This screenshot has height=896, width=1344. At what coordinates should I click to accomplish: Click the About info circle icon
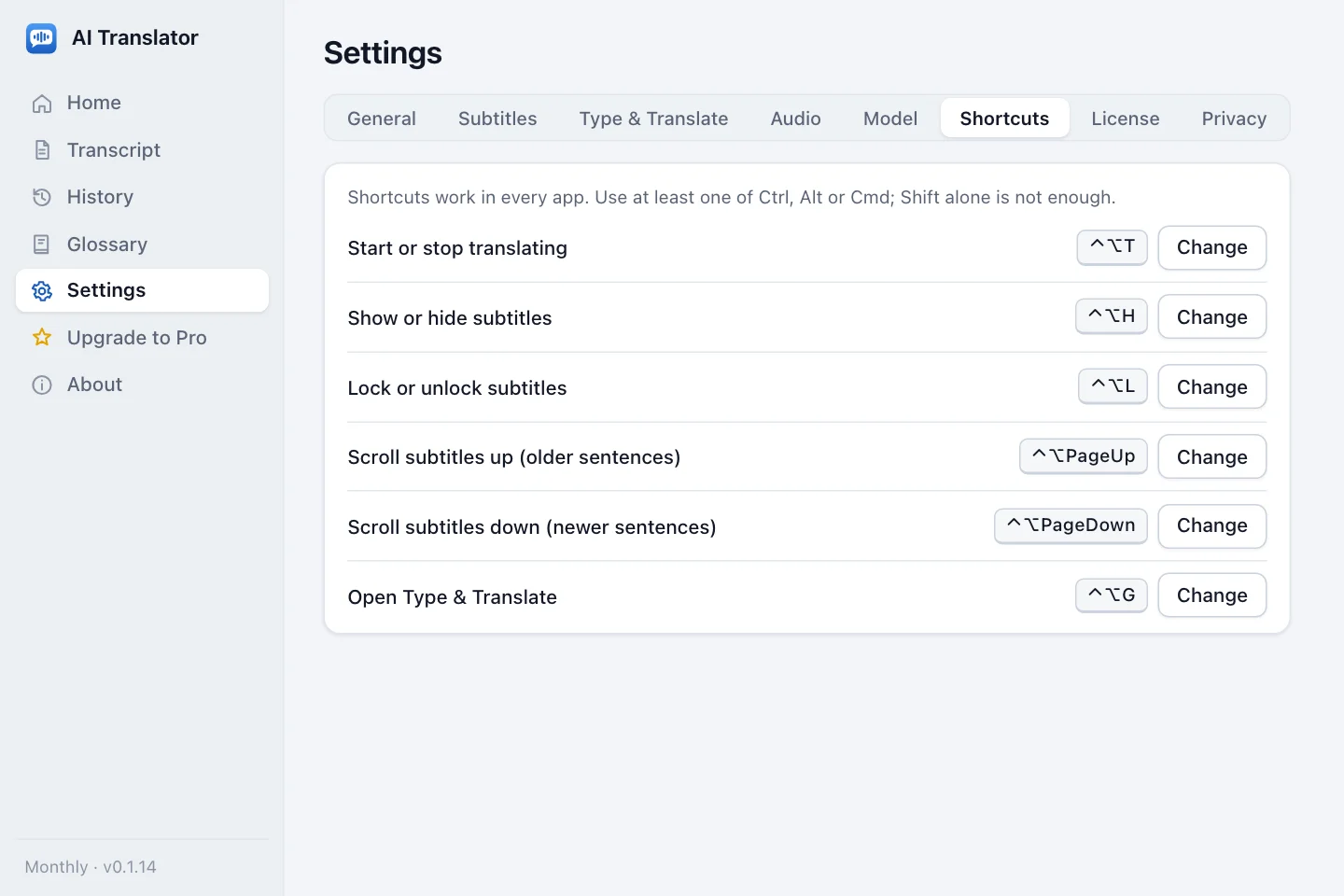[42, 385]
